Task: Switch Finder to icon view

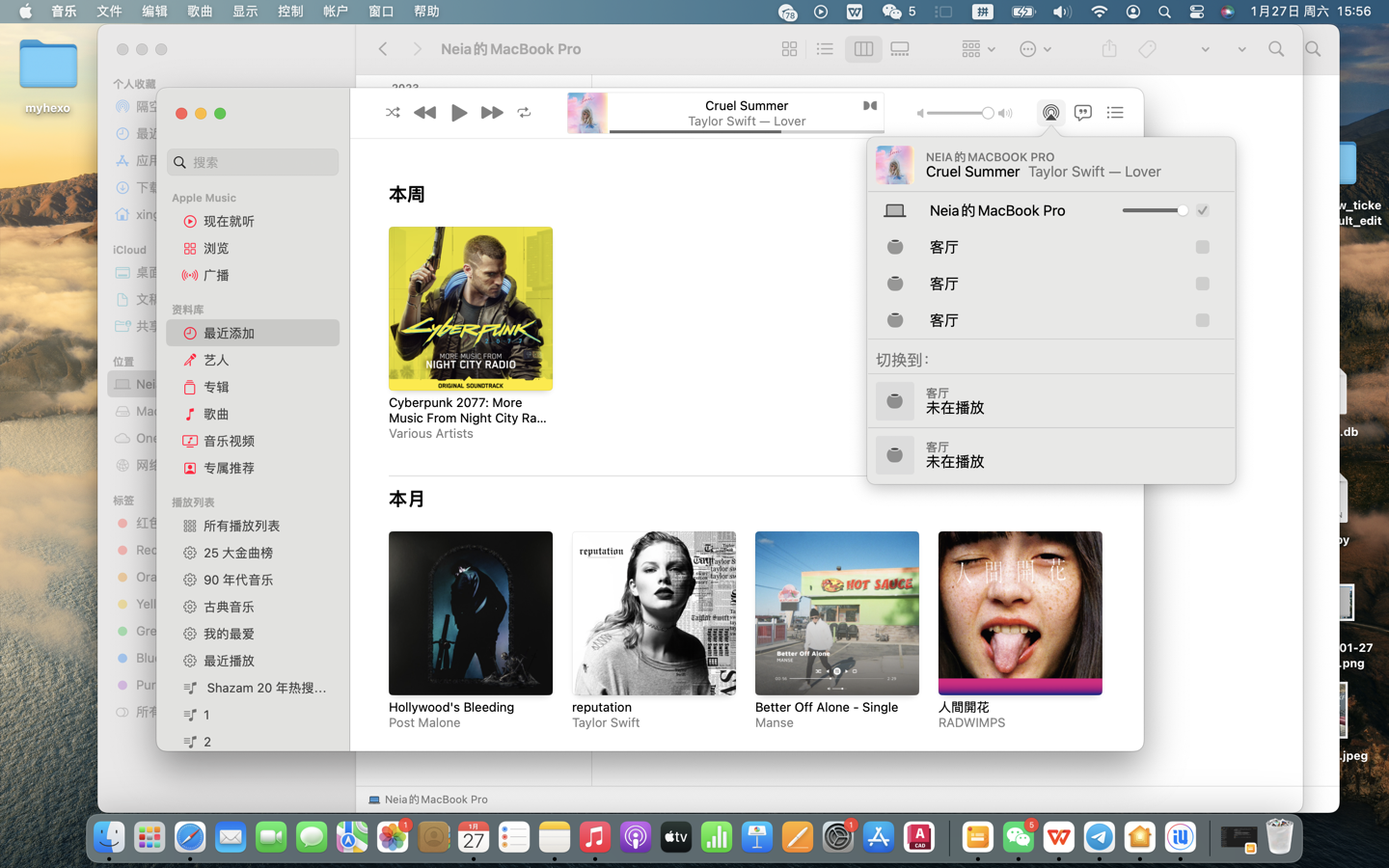Action: (789, 49)
